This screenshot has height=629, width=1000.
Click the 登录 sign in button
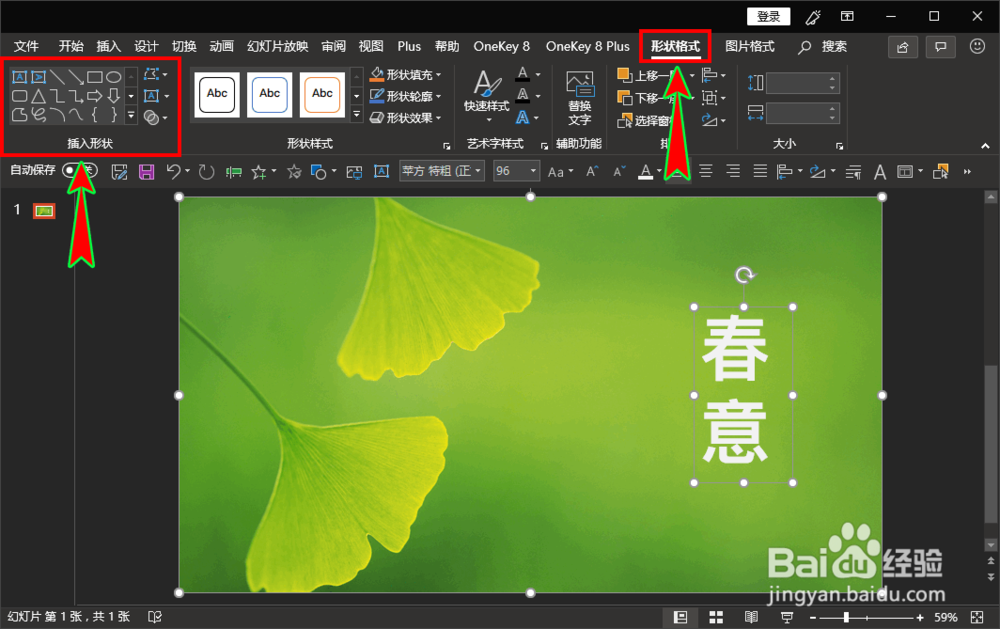(768, 17)
